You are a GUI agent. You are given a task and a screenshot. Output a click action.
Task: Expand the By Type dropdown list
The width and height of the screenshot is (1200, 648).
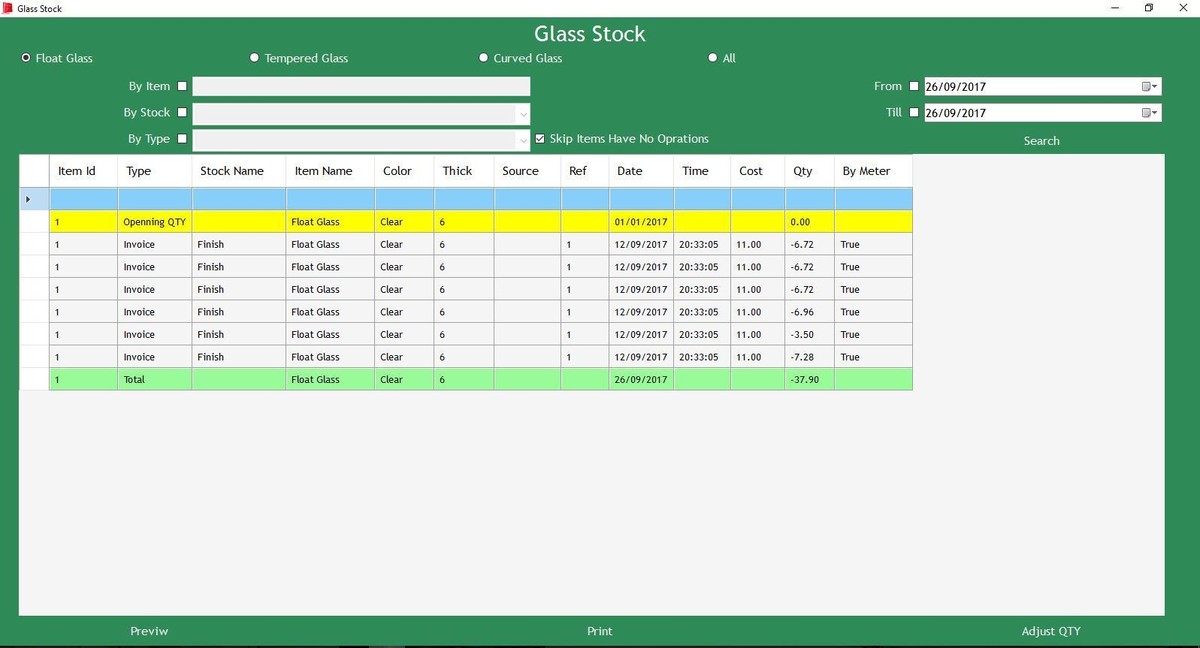point(522,140)
